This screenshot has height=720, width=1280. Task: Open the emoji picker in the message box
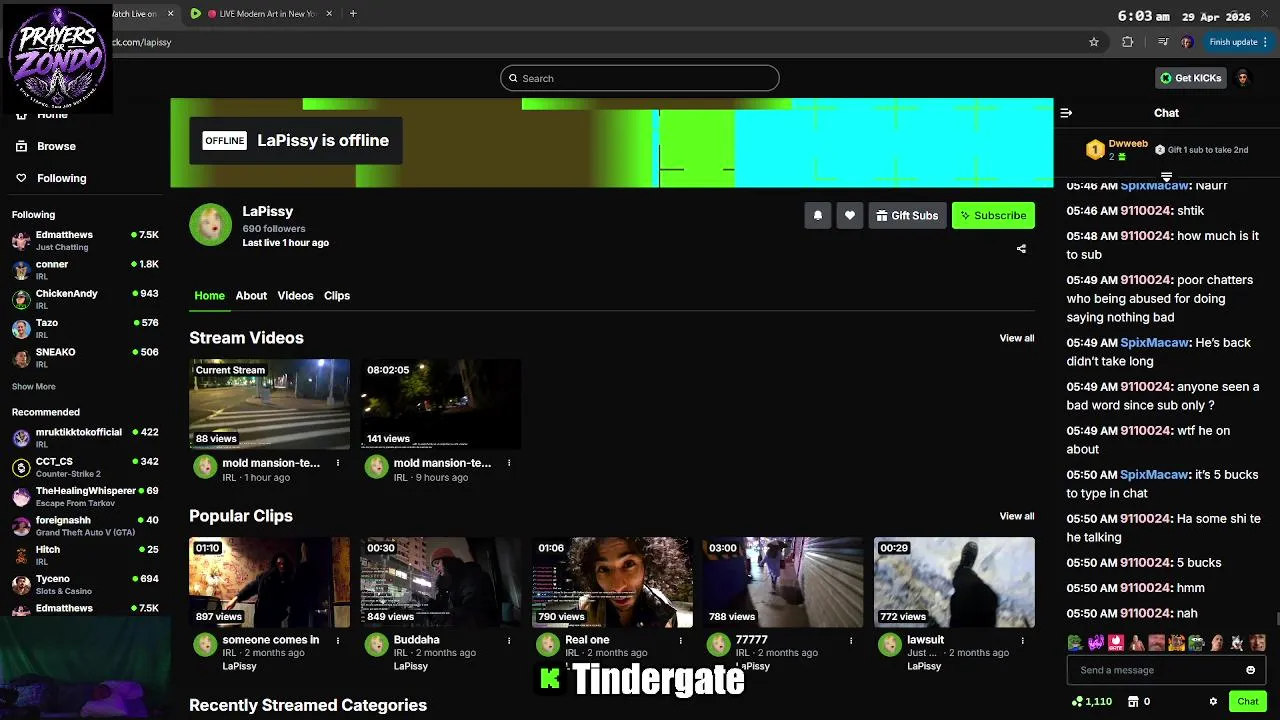tap(1250, 670)
